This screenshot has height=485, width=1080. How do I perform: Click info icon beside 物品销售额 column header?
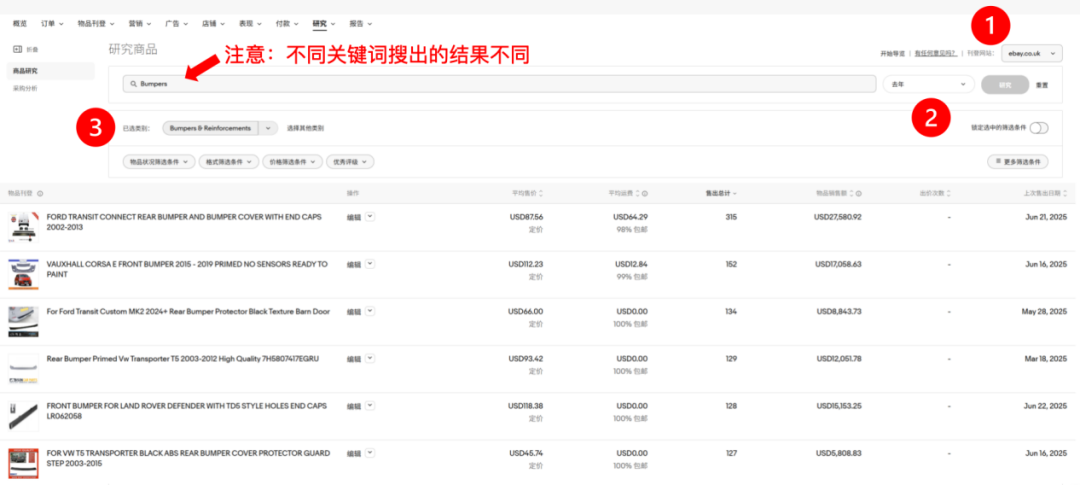(x=859, y=194)
